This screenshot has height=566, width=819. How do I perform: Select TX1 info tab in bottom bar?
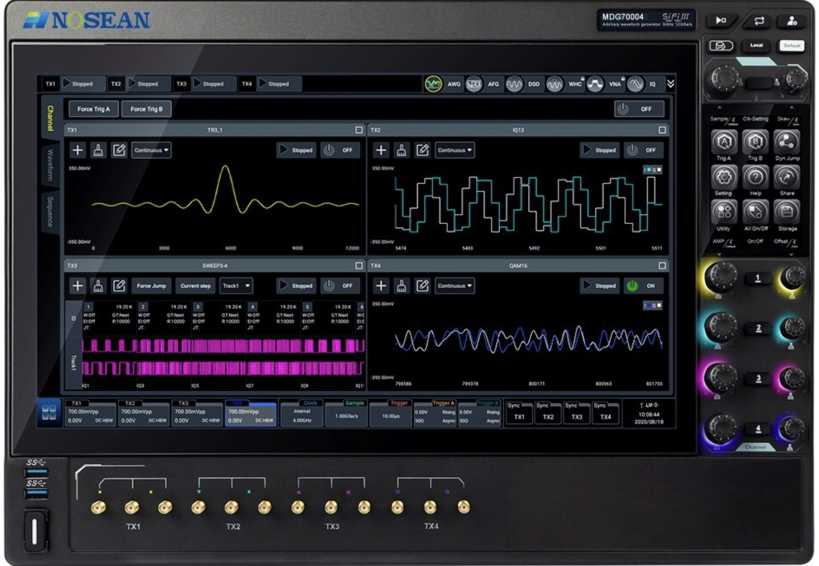click(x=90, y=414)
